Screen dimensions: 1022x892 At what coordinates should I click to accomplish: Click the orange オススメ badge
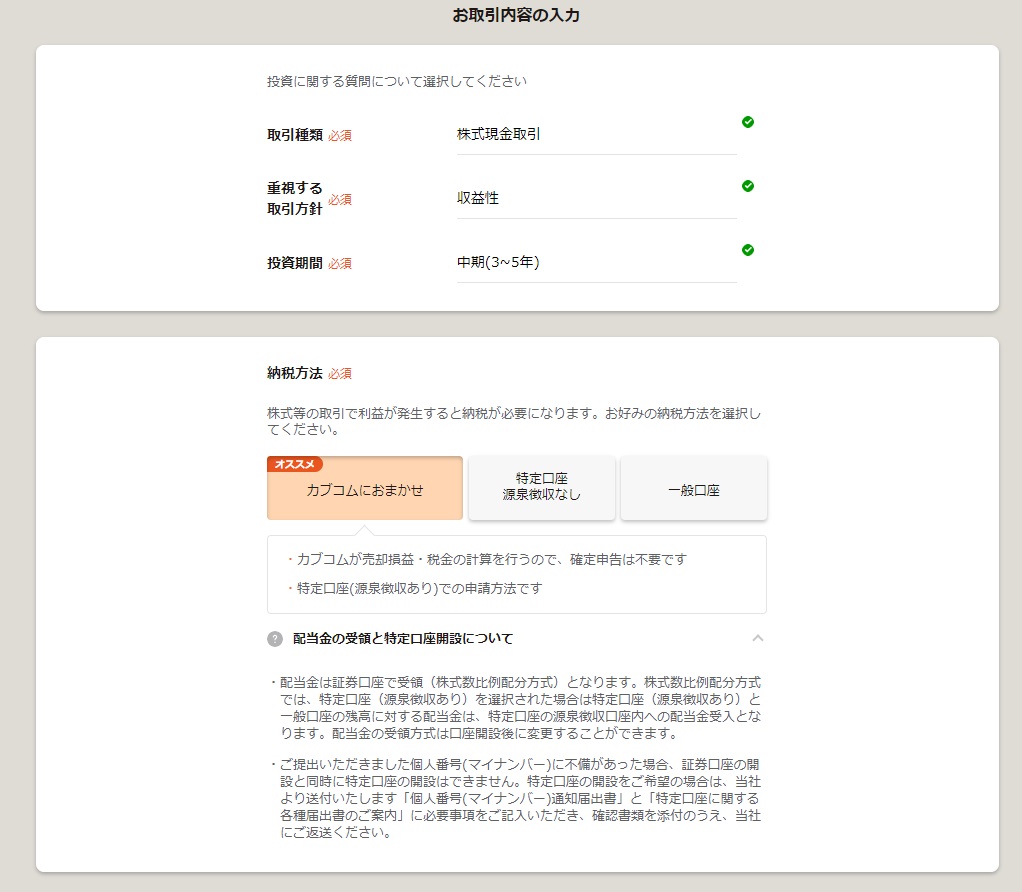(295, 464)
